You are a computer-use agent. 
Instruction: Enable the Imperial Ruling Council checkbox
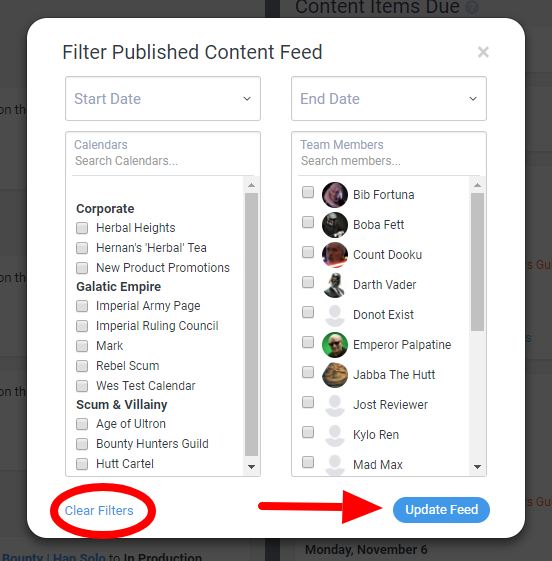(x=82, y=326)
